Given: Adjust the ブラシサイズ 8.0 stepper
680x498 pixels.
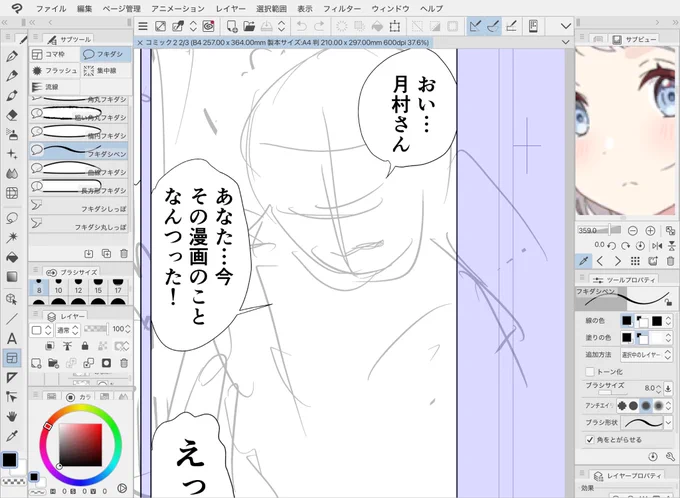Looking at the screenshot, I should pyautogui.click(x=659, y=388).
